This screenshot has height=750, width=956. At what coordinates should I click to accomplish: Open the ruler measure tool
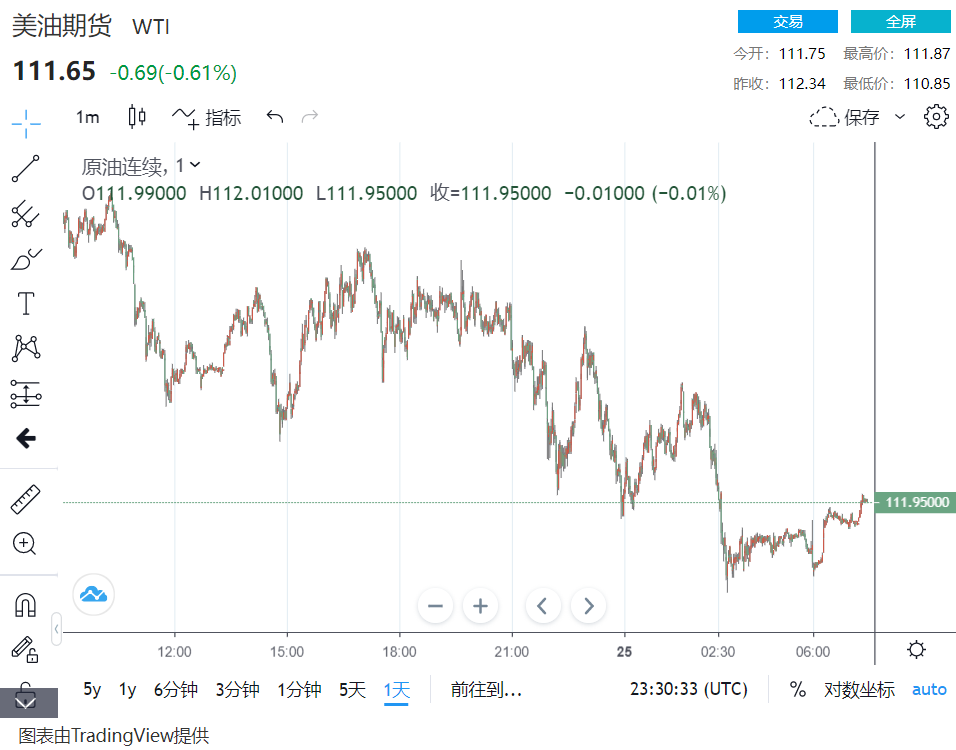[25, 499]
